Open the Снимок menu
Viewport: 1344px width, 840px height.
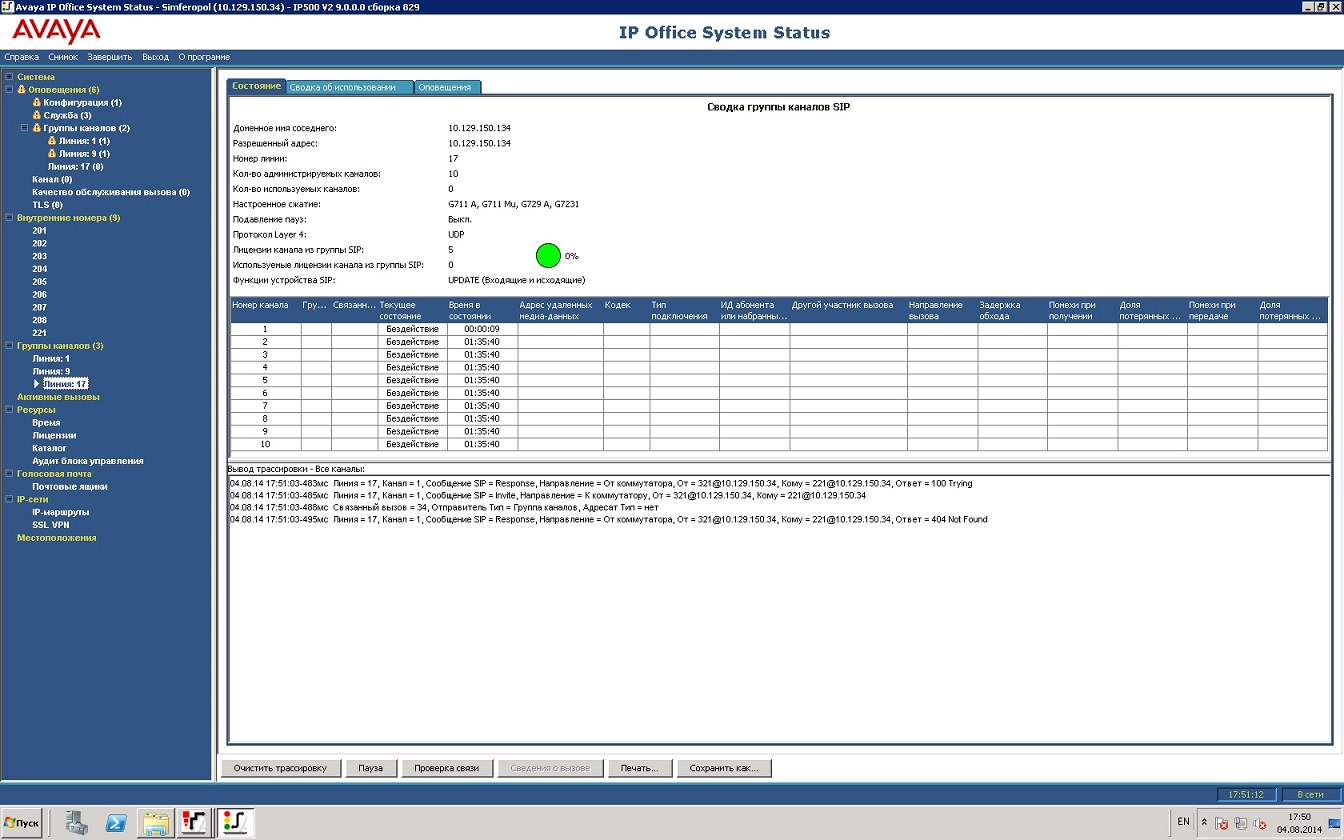[x=63, y=57]
